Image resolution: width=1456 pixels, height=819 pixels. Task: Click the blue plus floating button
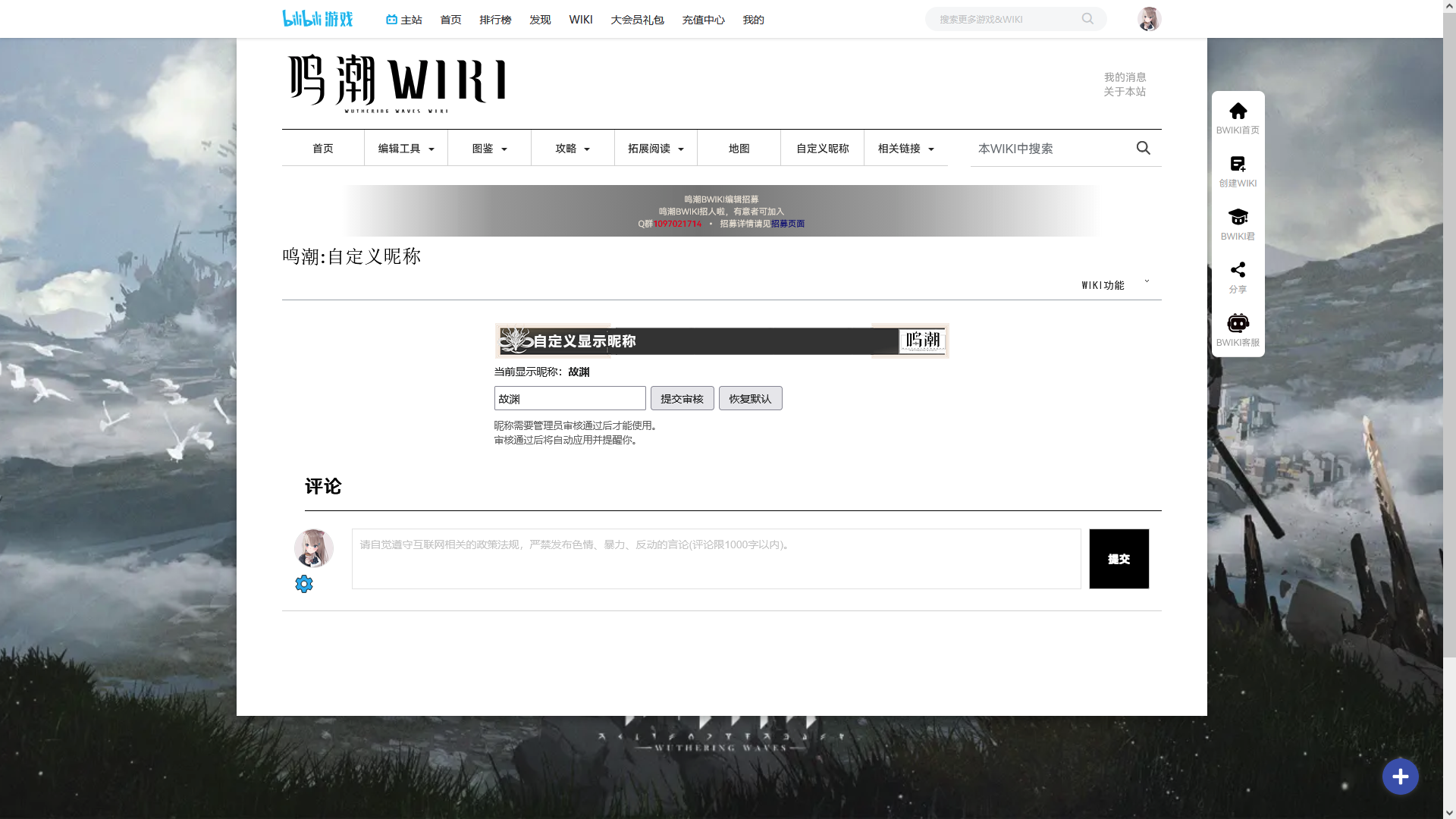[1400, 777]
